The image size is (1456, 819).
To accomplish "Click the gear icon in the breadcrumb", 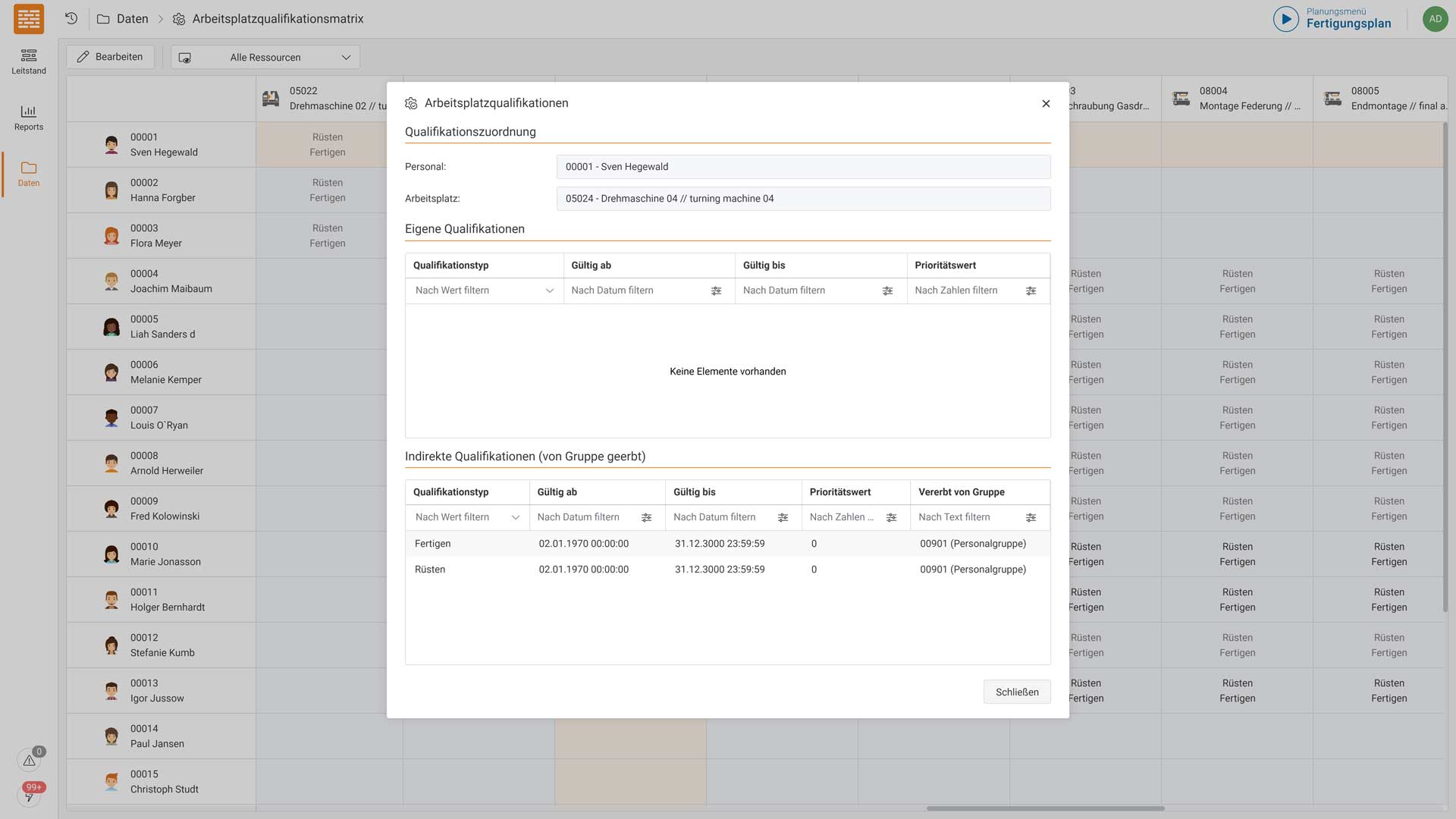I will click(x=179, y=19).
